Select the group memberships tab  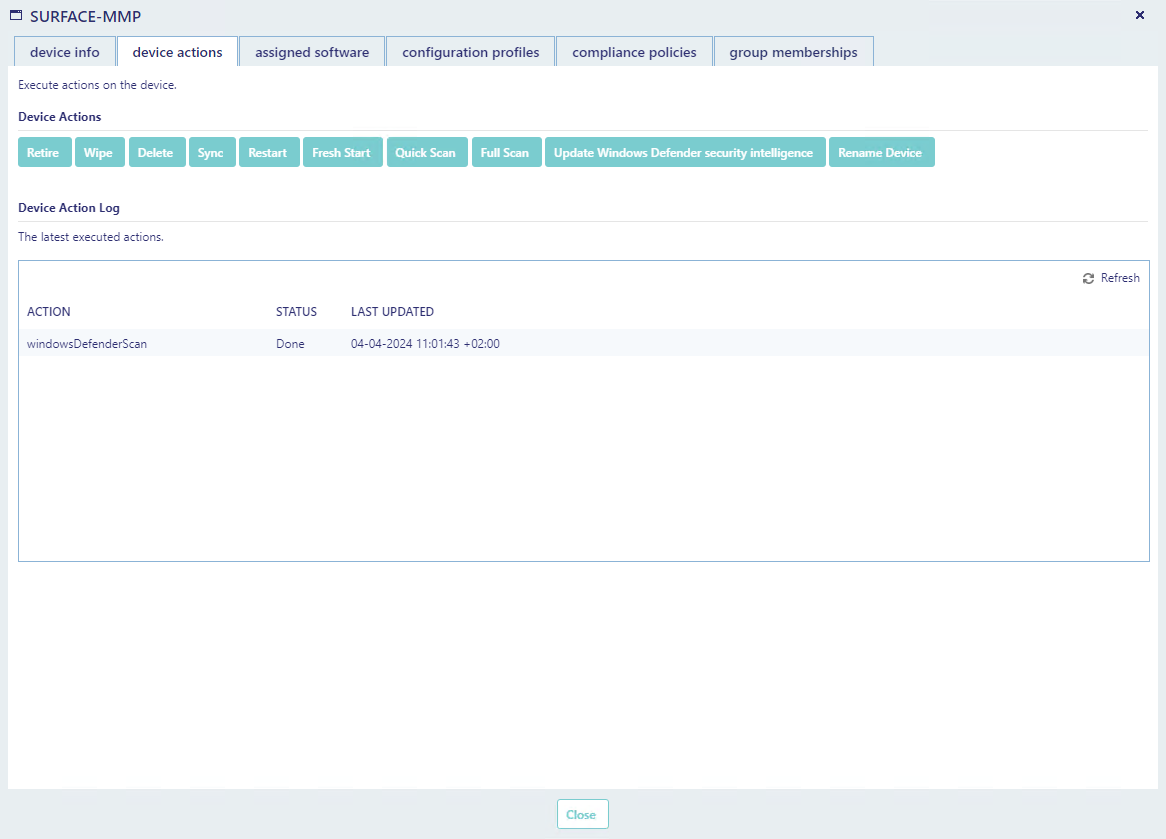tap(793, 52)
